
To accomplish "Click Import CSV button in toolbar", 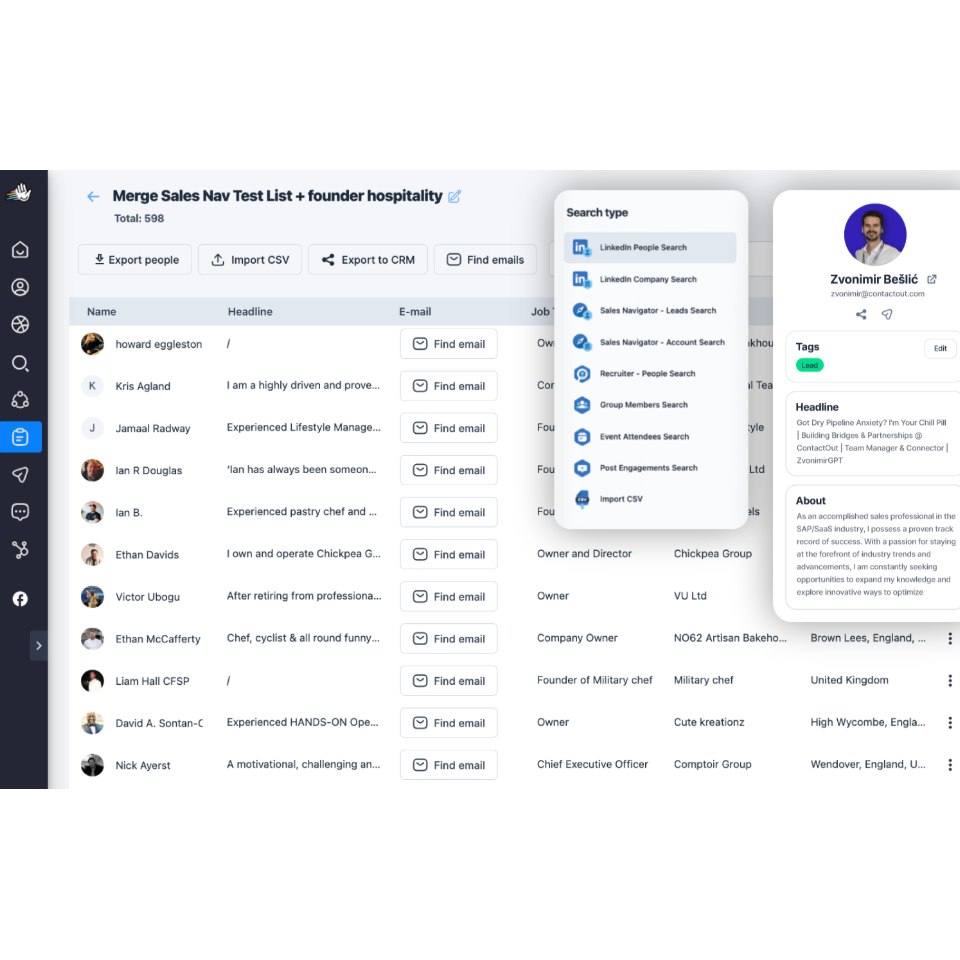I will point(250,260).
